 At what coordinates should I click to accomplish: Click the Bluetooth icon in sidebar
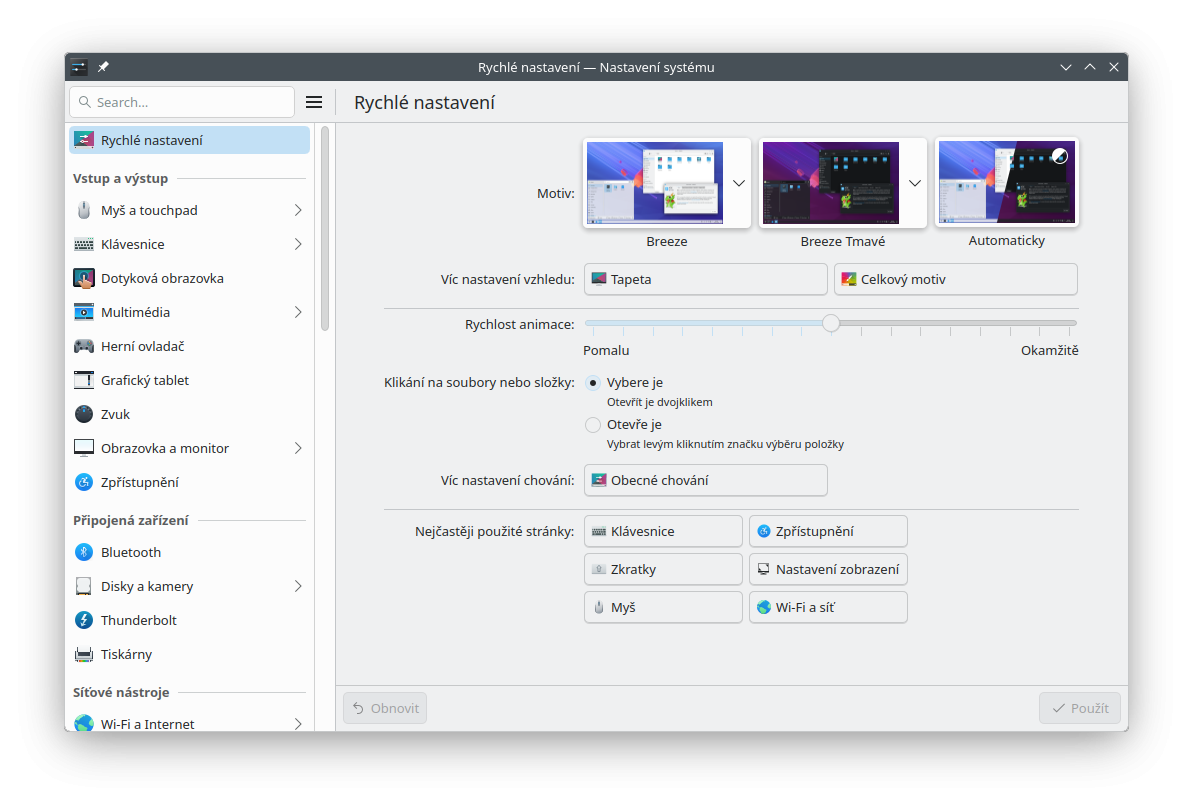(84, 552)
